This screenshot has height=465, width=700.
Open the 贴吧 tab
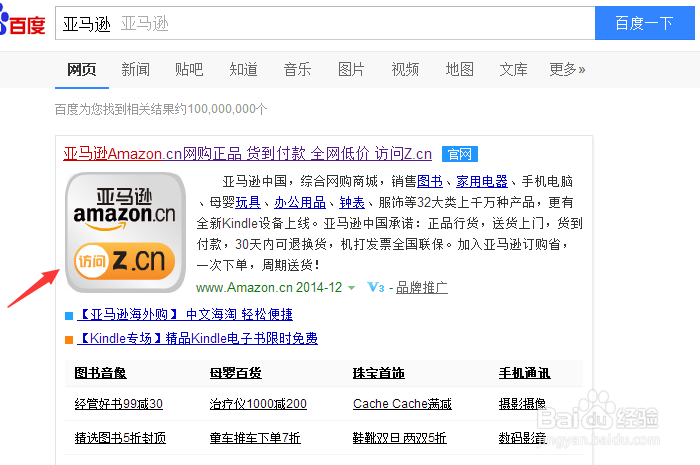coord(189,70)
